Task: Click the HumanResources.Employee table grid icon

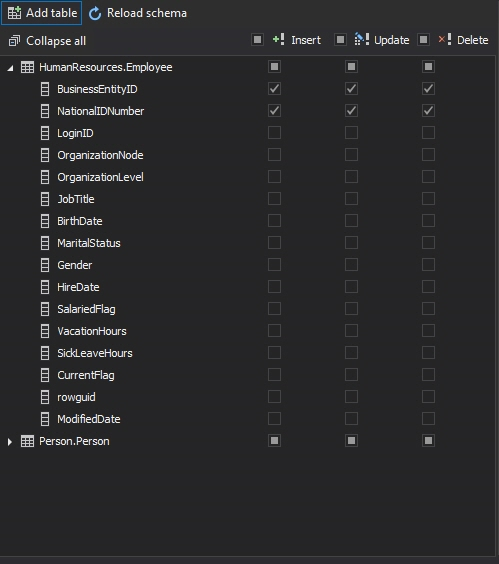Action: (x=27, y=67)
